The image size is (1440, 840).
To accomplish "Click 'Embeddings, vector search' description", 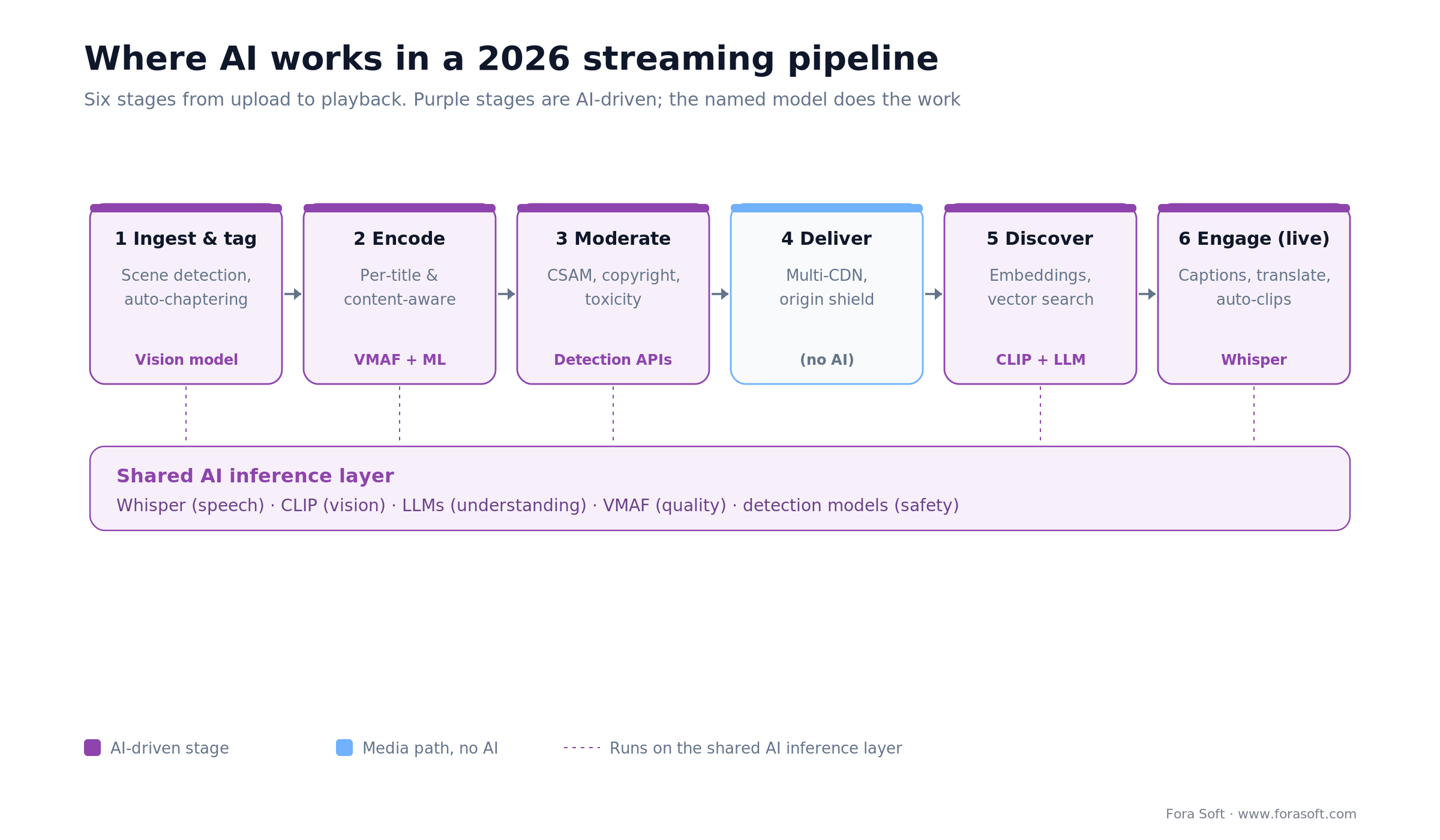I will pos(1040,287).
